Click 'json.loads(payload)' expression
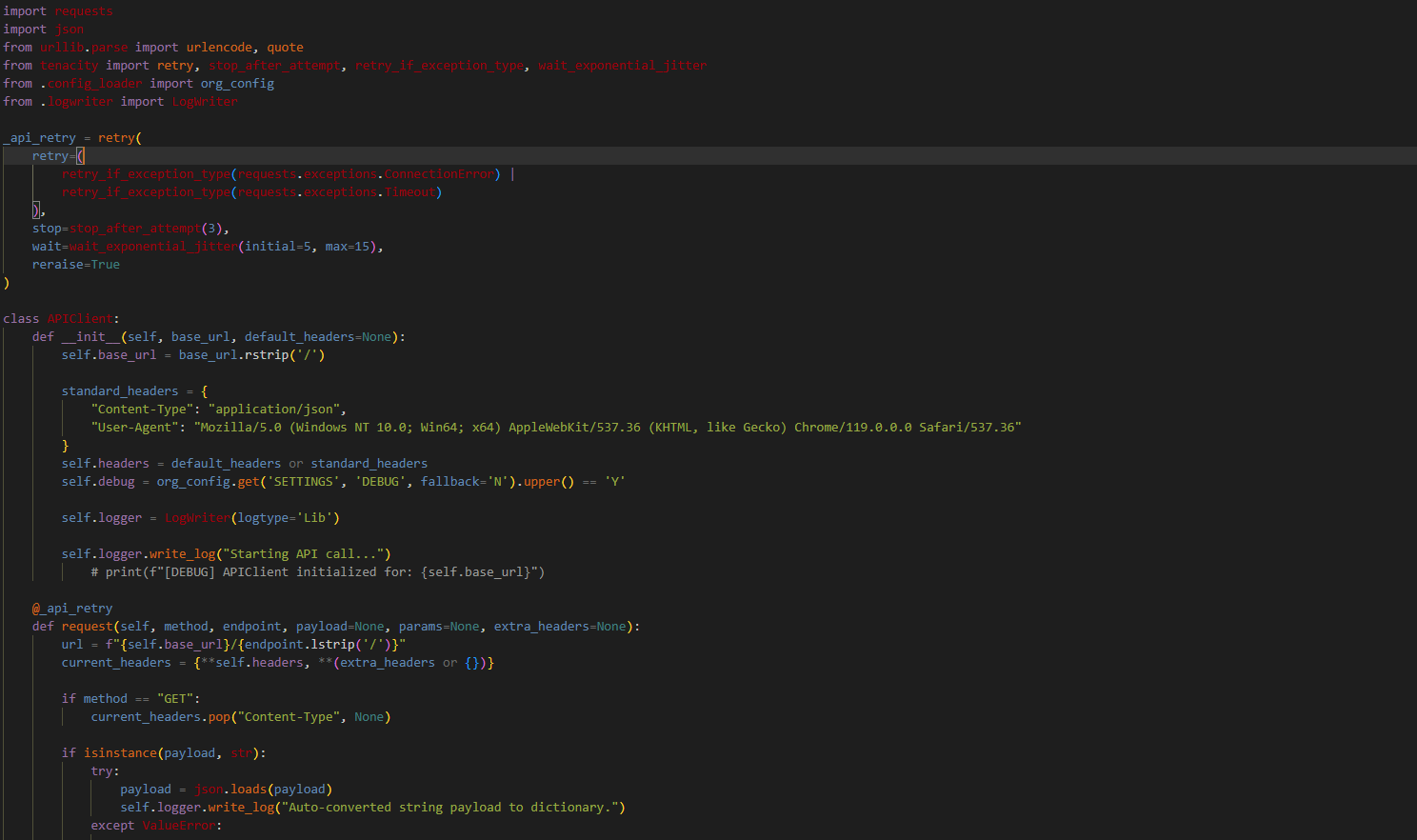The width and height of the screenshot is (1417, 840). pyautogui.click(x=263, y=790)
